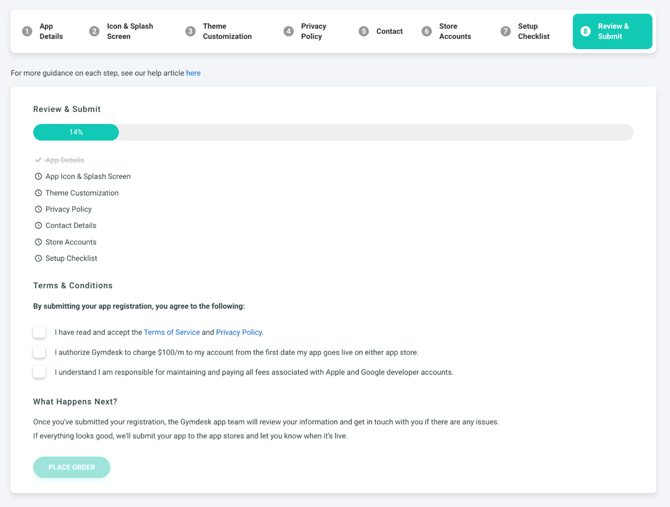Click the step 1 number circle icon
670x507 pixels.
point(27,32)
